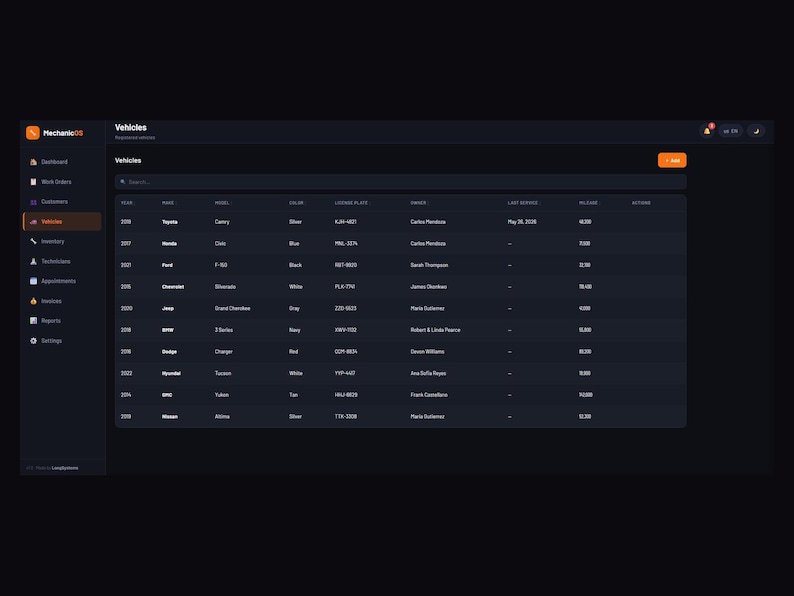
Task: Click the Work Orders clipboard icon
Action: coord(33,182)
